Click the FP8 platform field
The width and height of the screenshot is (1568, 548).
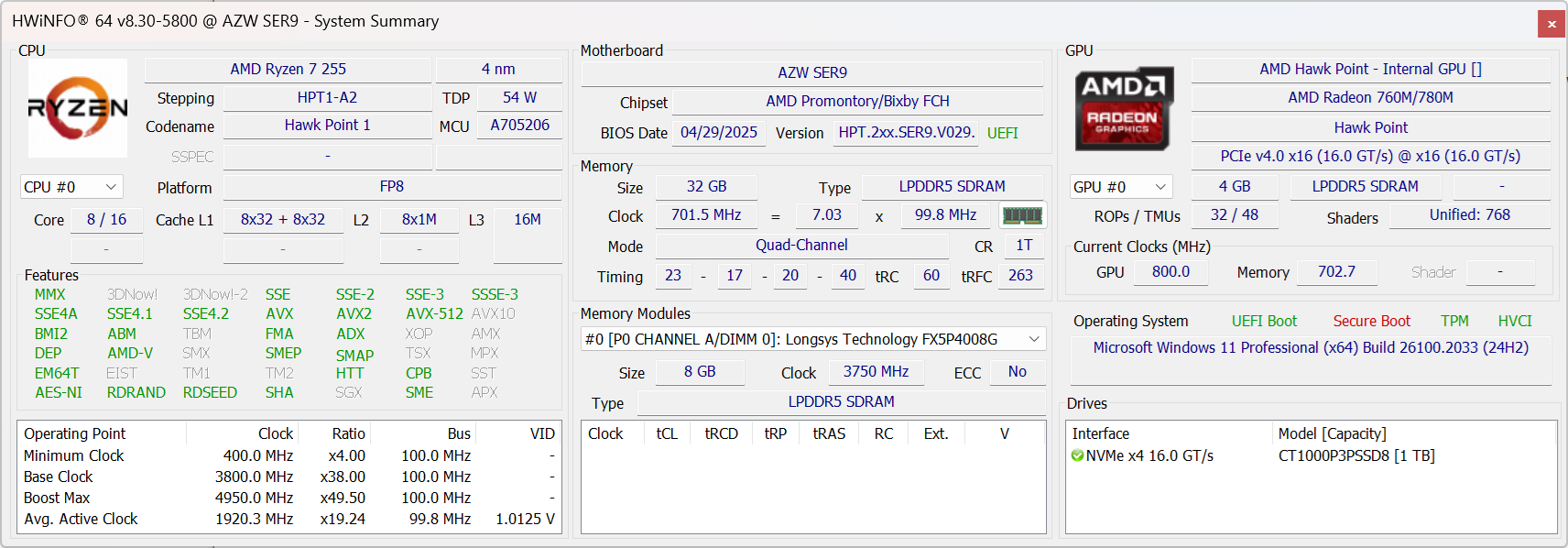click(392, 187)
